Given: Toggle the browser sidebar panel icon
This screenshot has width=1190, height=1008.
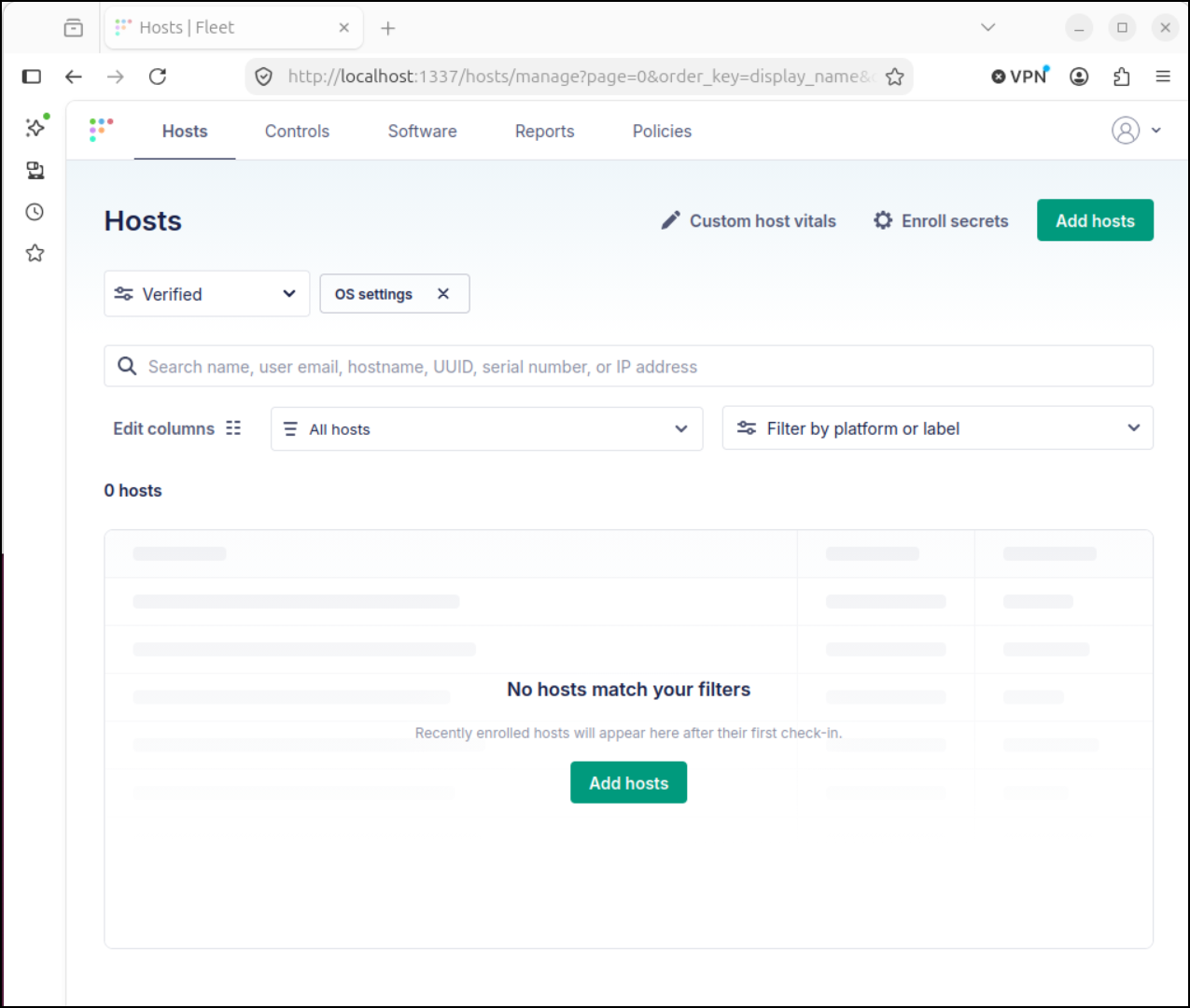Looking at the screenshot, I should coord(32,77).
